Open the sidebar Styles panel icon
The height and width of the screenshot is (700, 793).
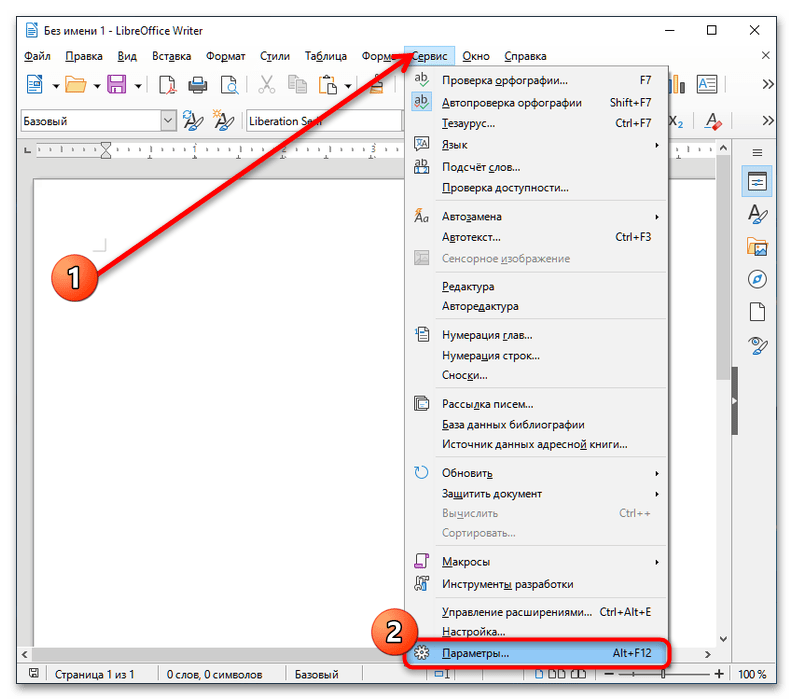757,214
